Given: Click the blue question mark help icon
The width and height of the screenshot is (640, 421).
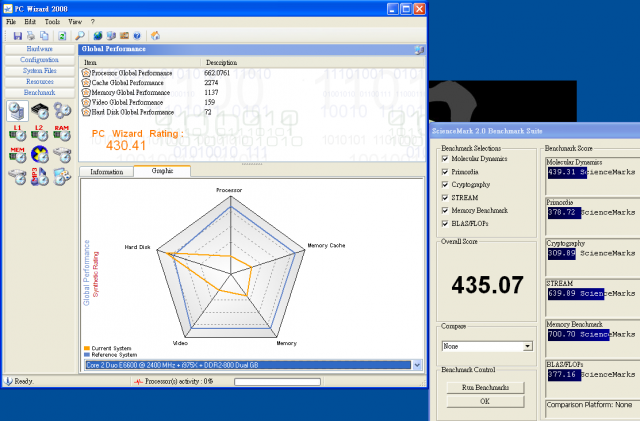Looking at the screenshot, I should [x=137, y=36].
